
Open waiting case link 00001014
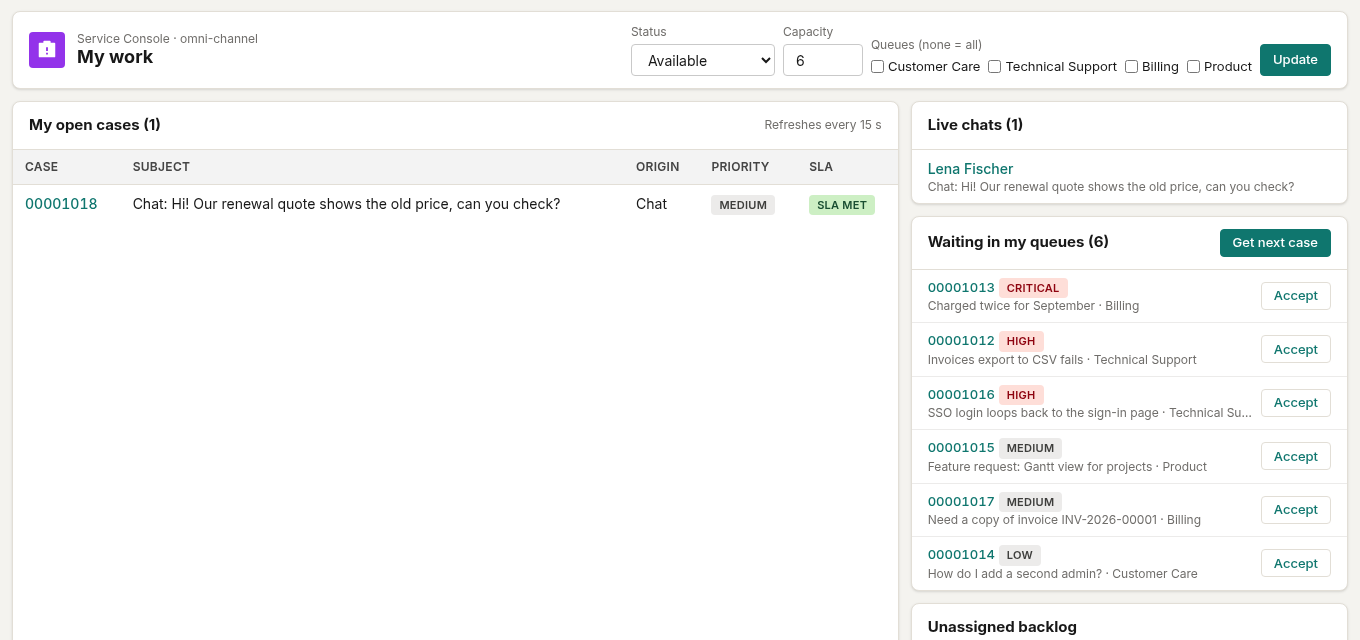(961, 555)
